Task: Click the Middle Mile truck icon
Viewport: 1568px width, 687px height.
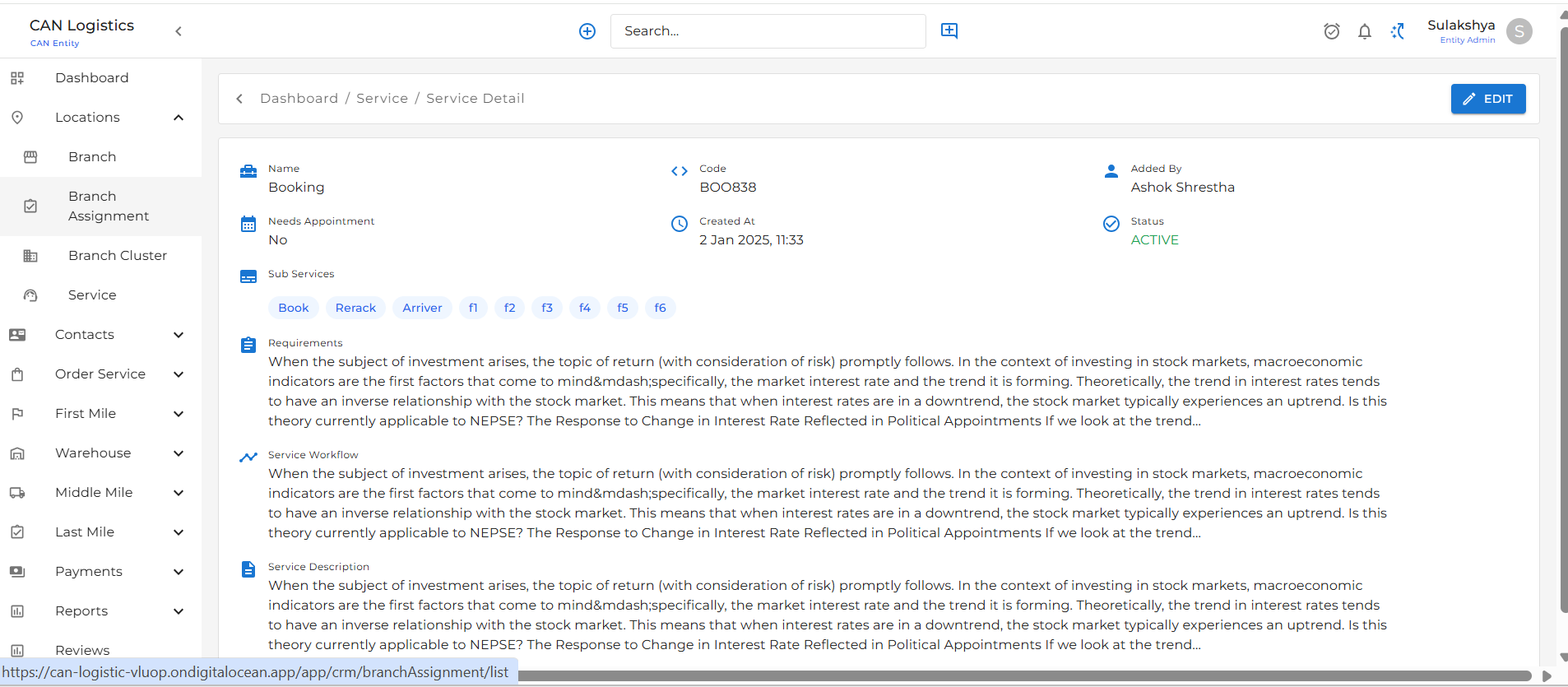Action: coord(17,493)
